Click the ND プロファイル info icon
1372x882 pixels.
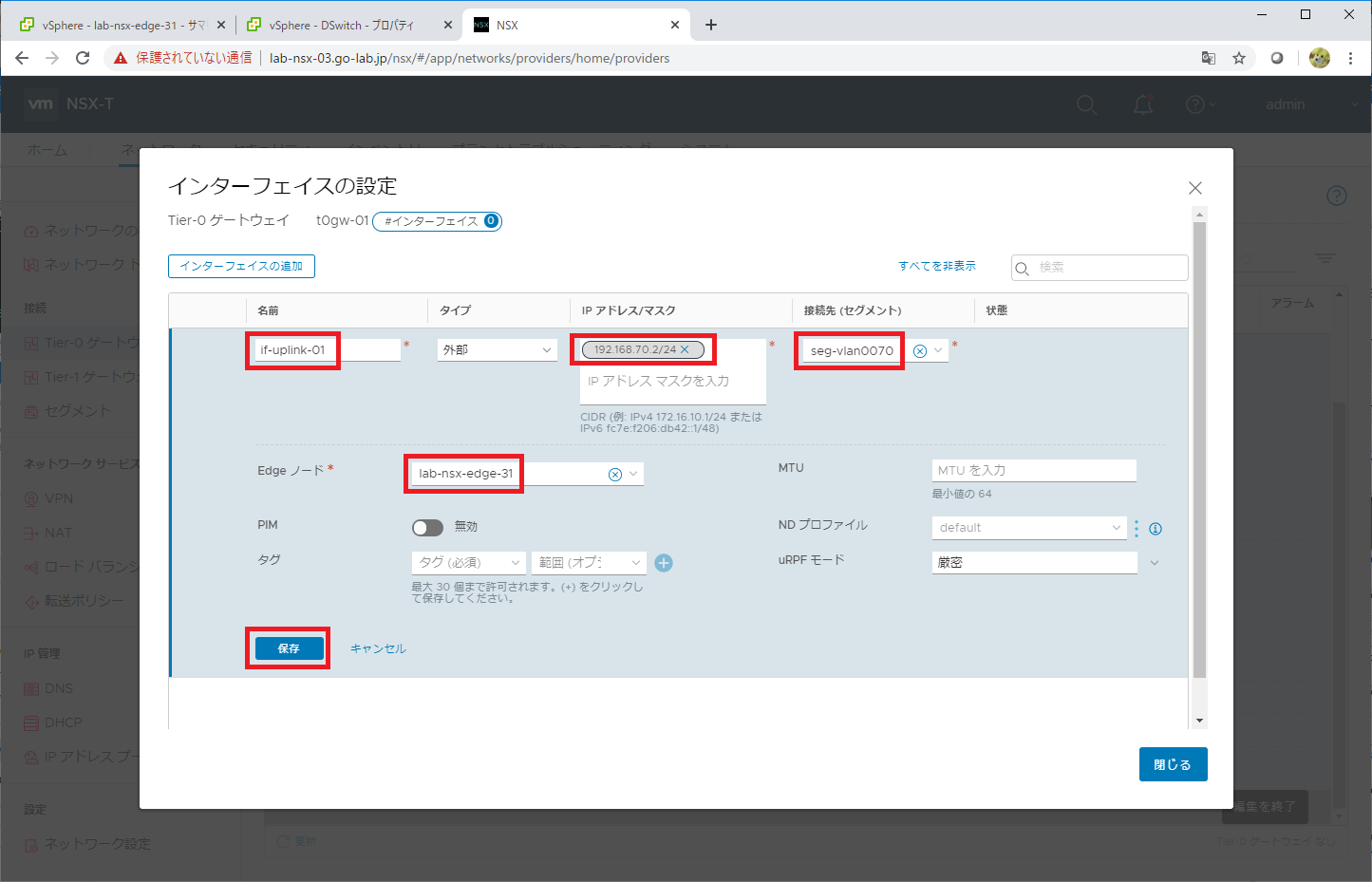click(x=1156, y=529)
